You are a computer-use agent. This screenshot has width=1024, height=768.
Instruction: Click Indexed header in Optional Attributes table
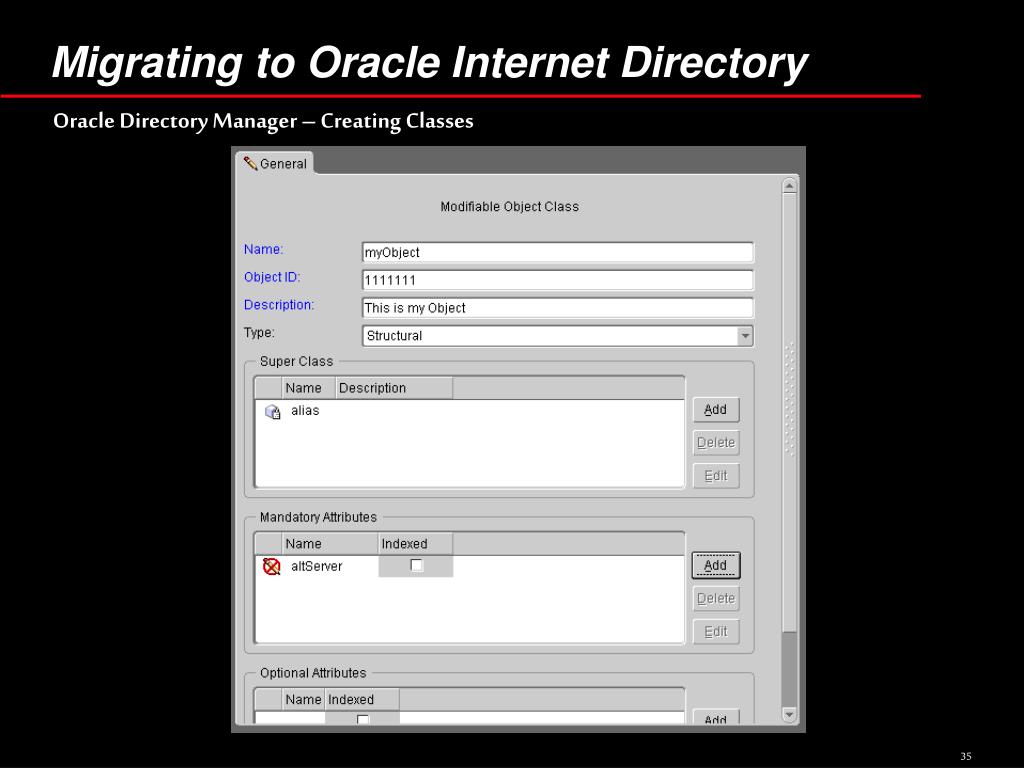point(362,699)
